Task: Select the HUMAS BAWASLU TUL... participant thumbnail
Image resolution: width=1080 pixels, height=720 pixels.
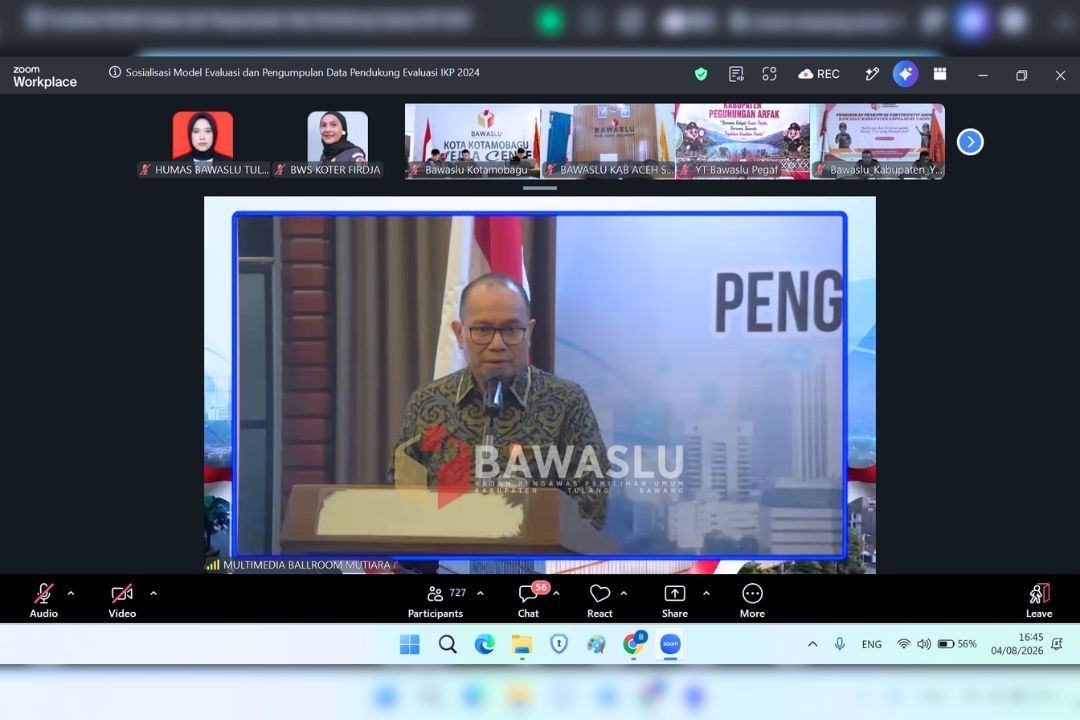Action: click(x=202, y=143)
